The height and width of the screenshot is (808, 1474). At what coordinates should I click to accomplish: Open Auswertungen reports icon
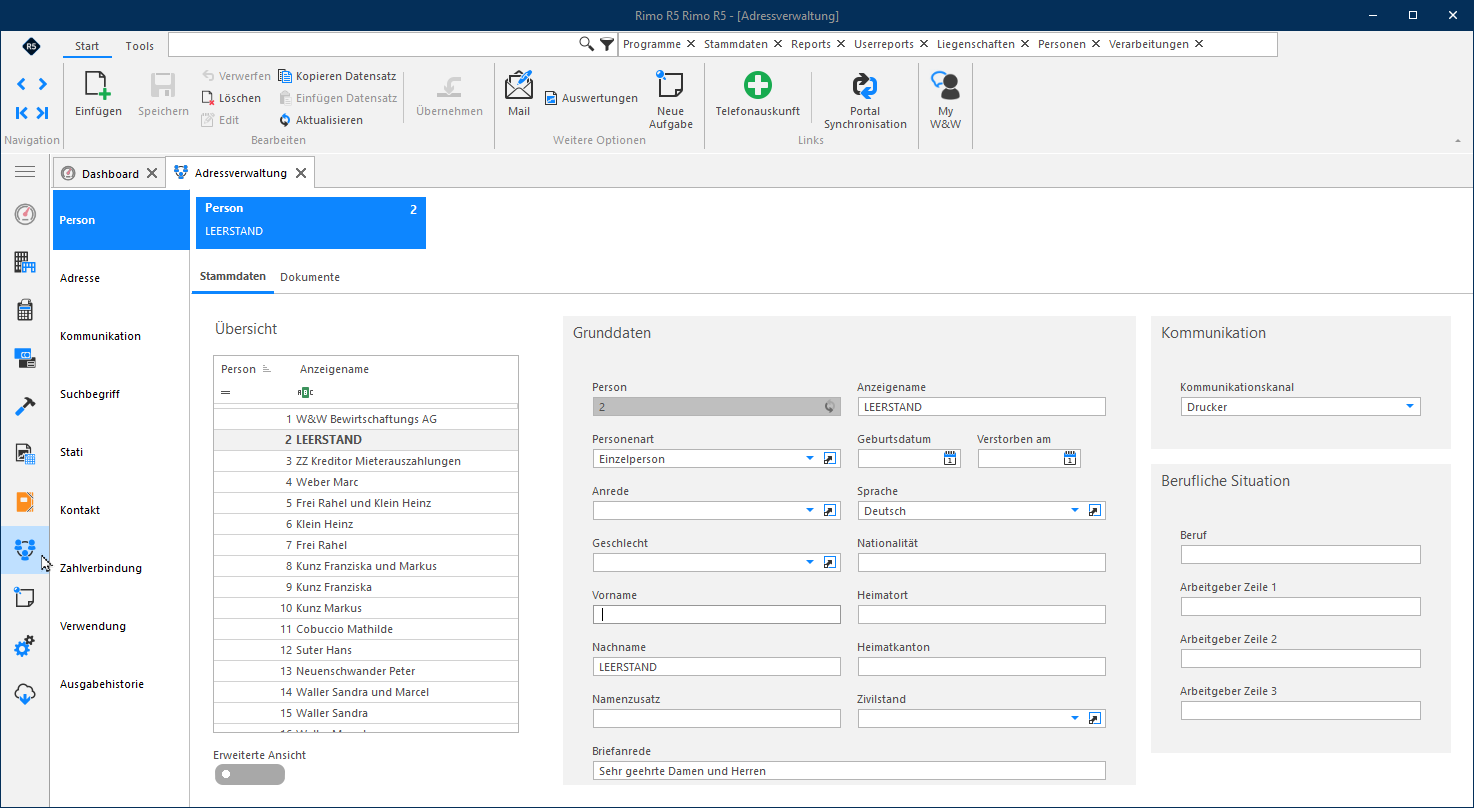click(x=551, y=98)
